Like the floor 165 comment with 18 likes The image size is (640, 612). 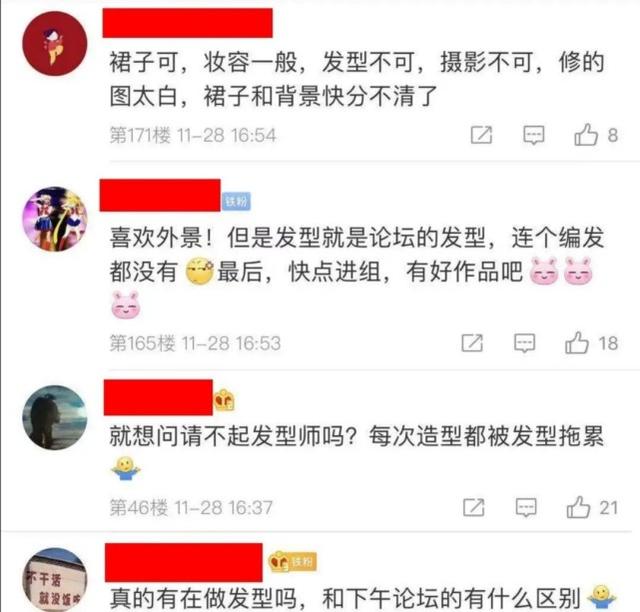tap(577, 343)
